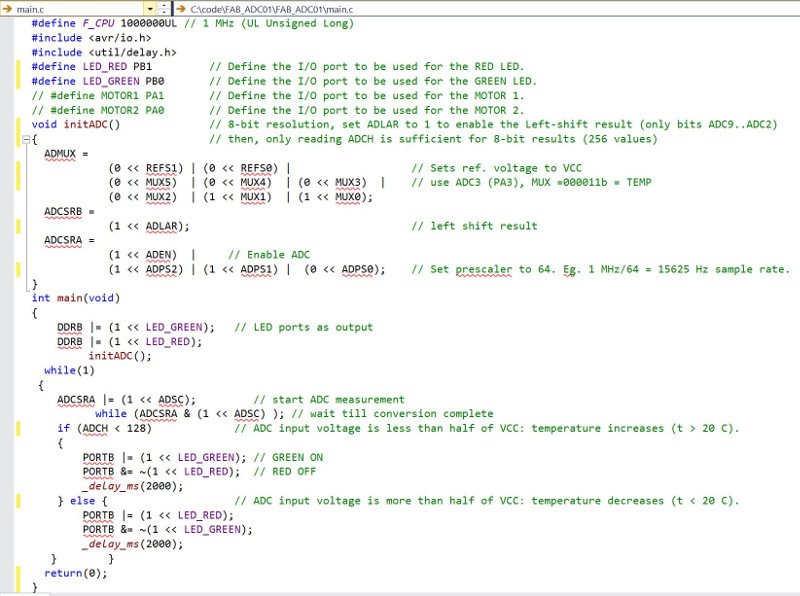Click the initADC function declaration name
Viewport: 800px width, 596px height.
coord(85,125)
